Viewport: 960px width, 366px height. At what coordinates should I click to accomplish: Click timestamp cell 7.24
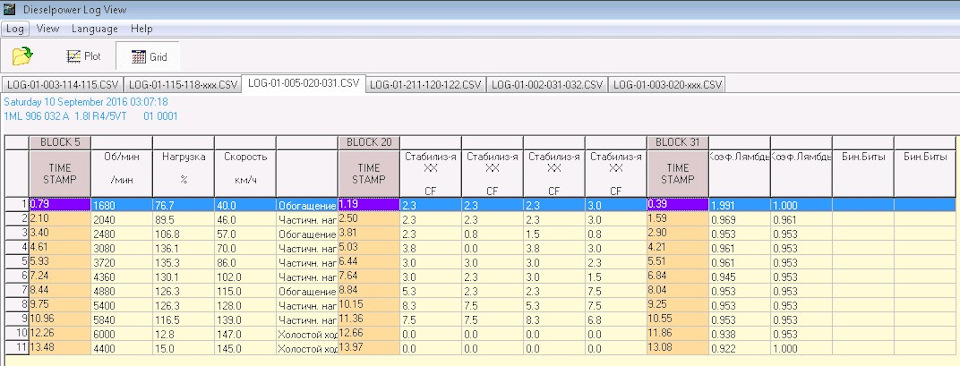(x=60, y=277)
